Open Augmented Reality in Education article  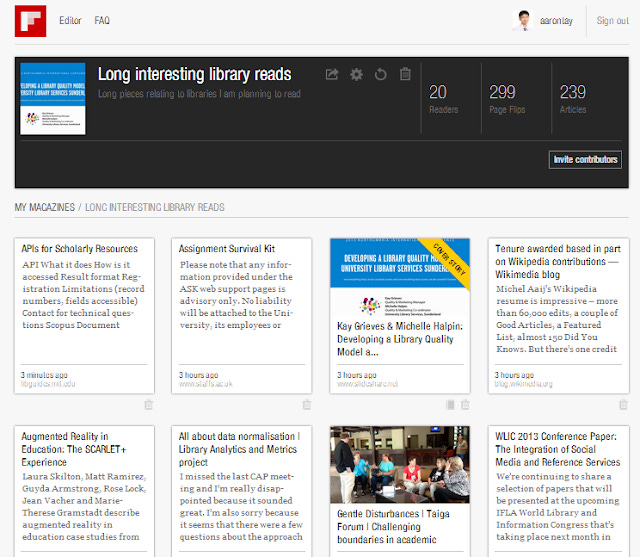pyautogui.click(x=74, y=449)
